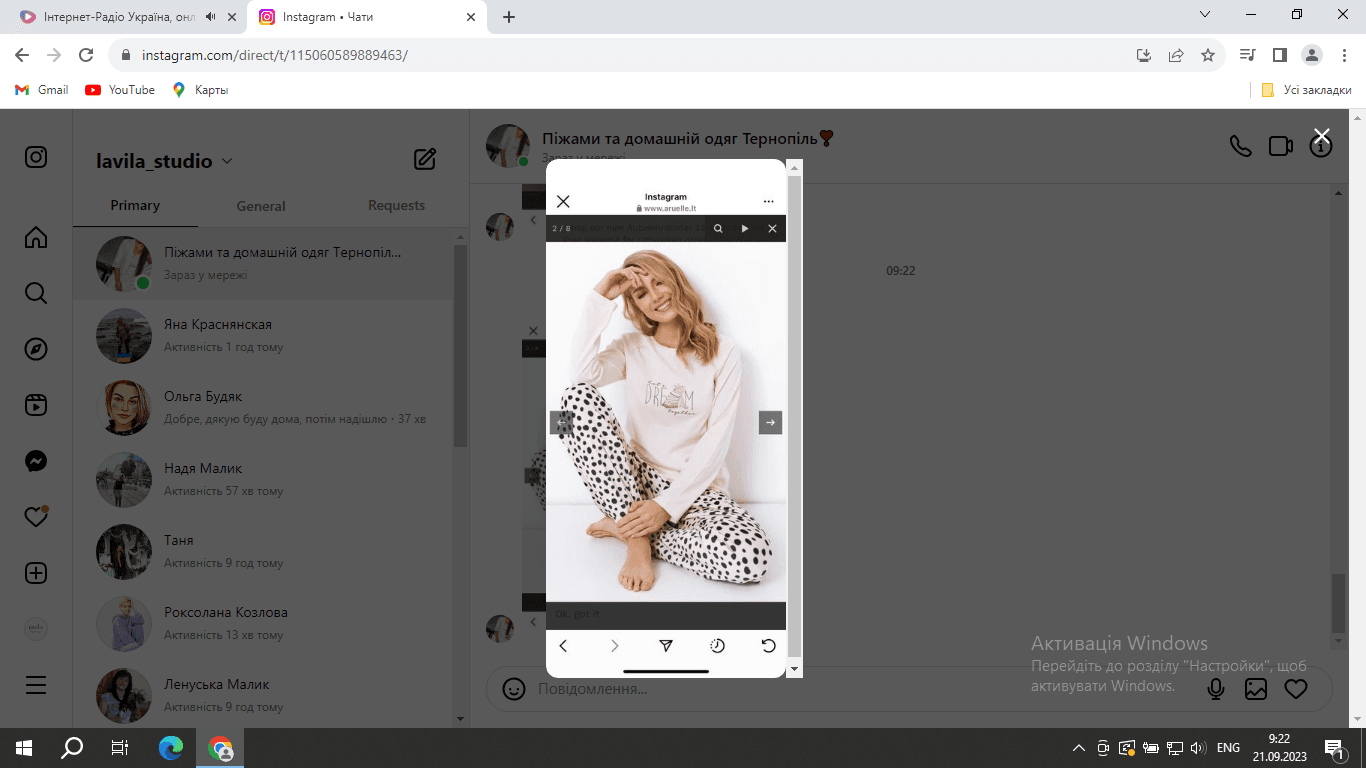This screenshot has width=1366, height=768.
Task: Click the address bar URL
Action: (275, 55)
